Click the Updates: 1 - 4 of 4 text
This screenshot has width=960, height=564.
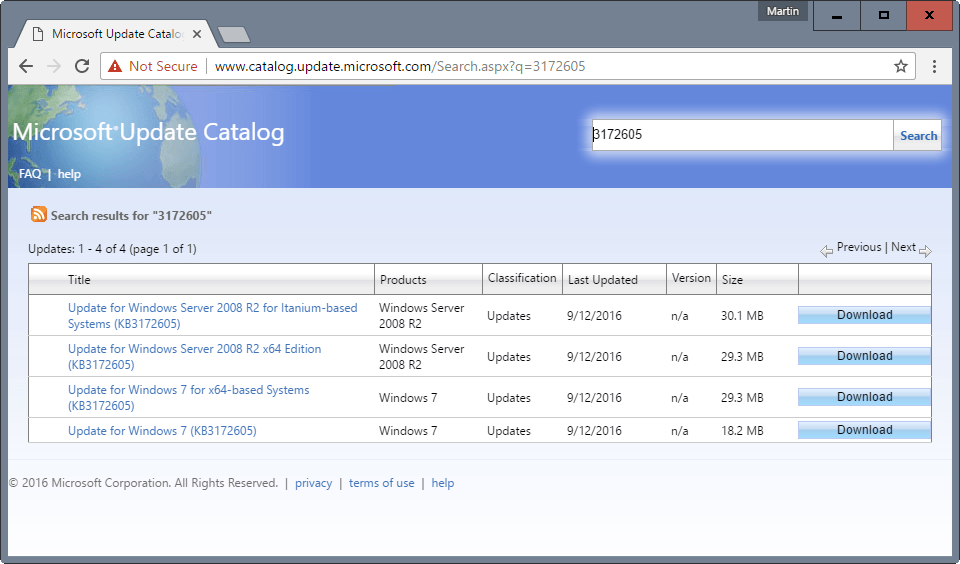(x=113, y=249)
